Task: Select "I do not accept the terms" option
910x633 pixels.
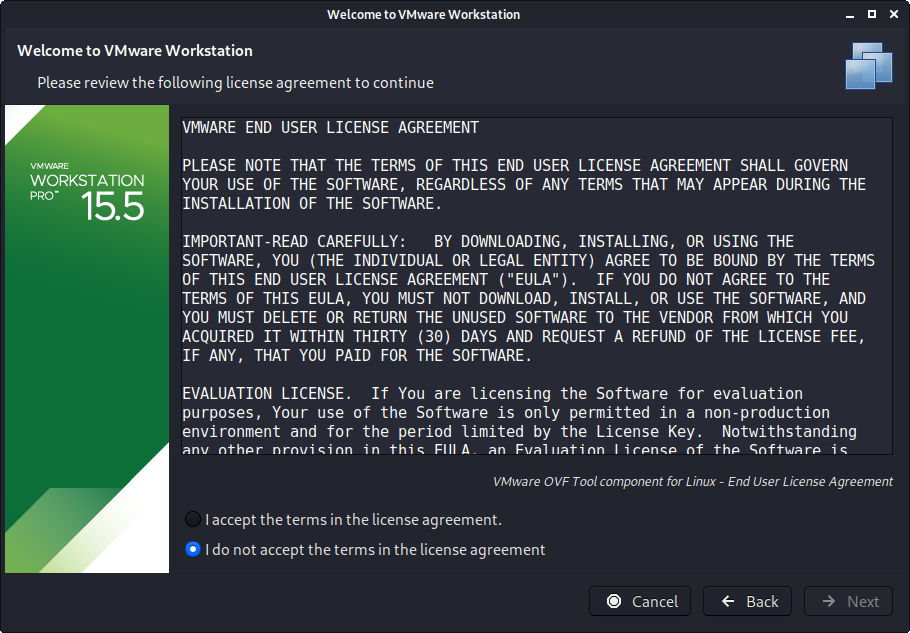Action: pyautogui.click(x=193, y=549)
